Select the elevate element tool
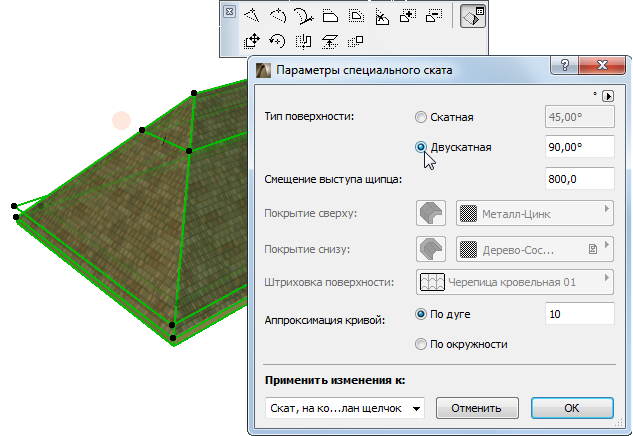This screenshot has height=436, width=633. [x=330, y=41]
